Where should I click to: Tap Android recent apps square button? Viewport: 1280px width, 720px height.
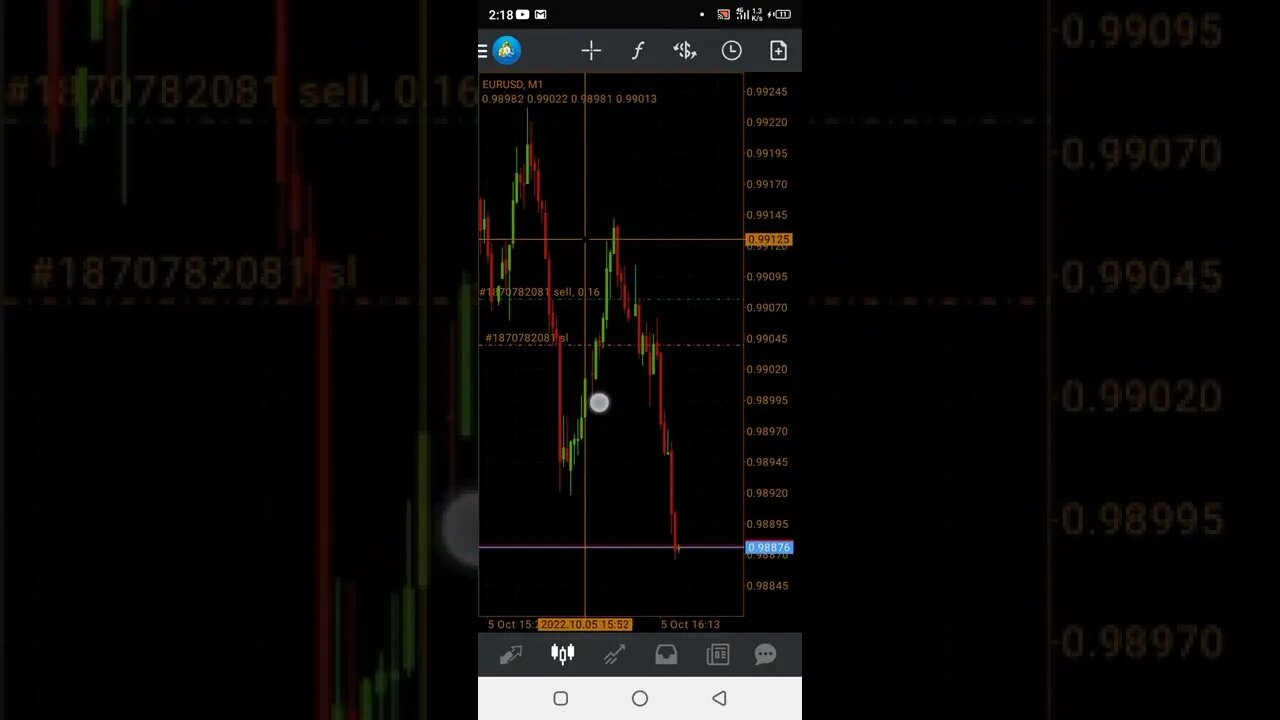pos(561,699)
